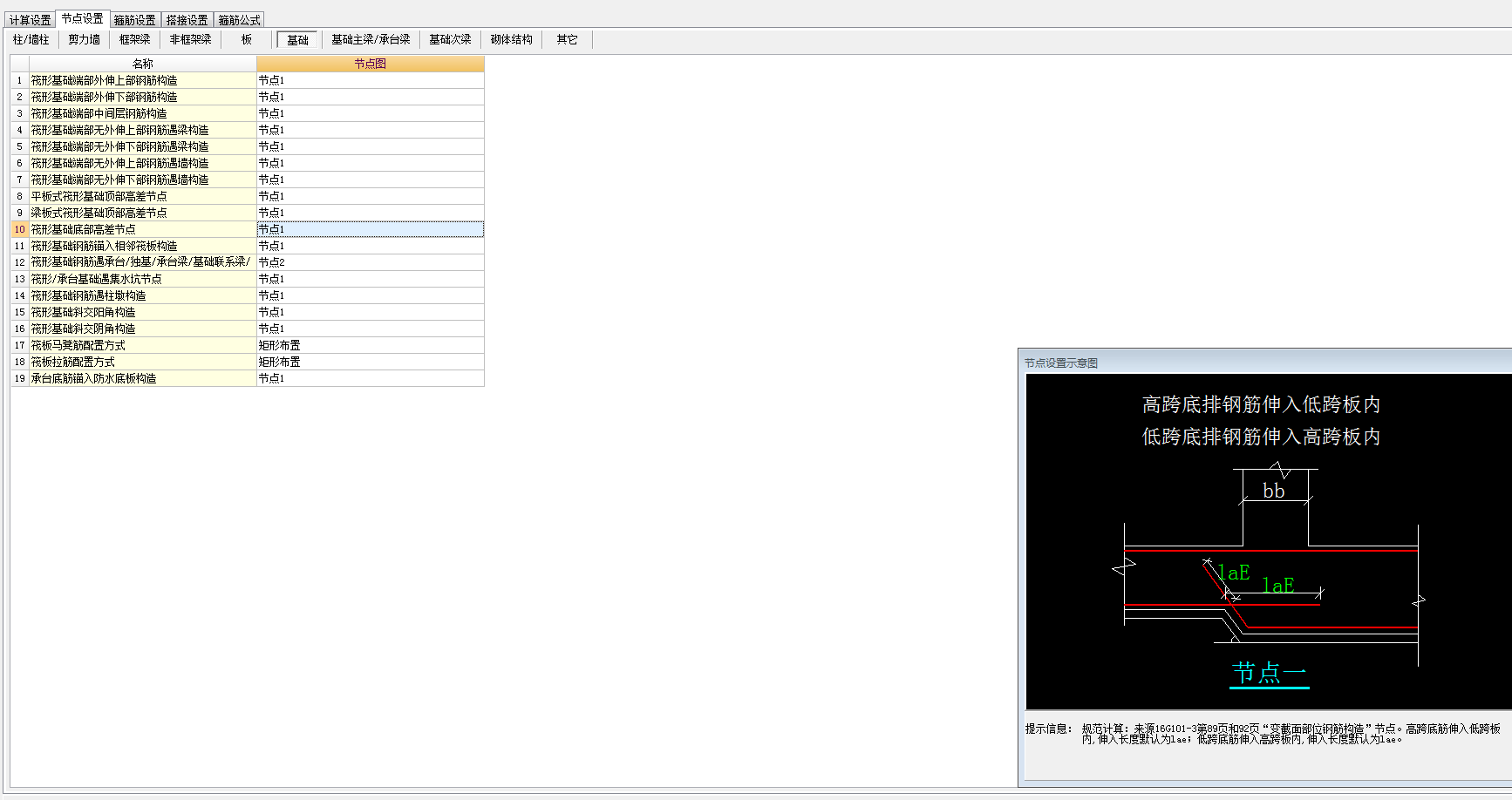Select row 筏形基础斜交阴角构造
This screenshot has width=1512, height=800.
tap(143, 329)
